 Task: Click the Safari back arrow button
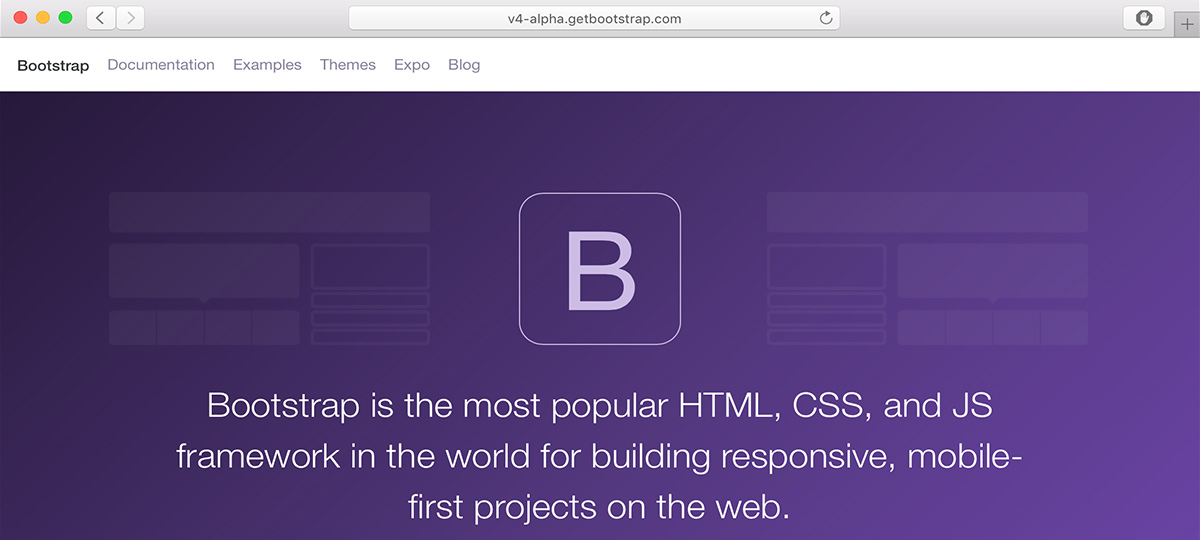[x=100, y=18]
